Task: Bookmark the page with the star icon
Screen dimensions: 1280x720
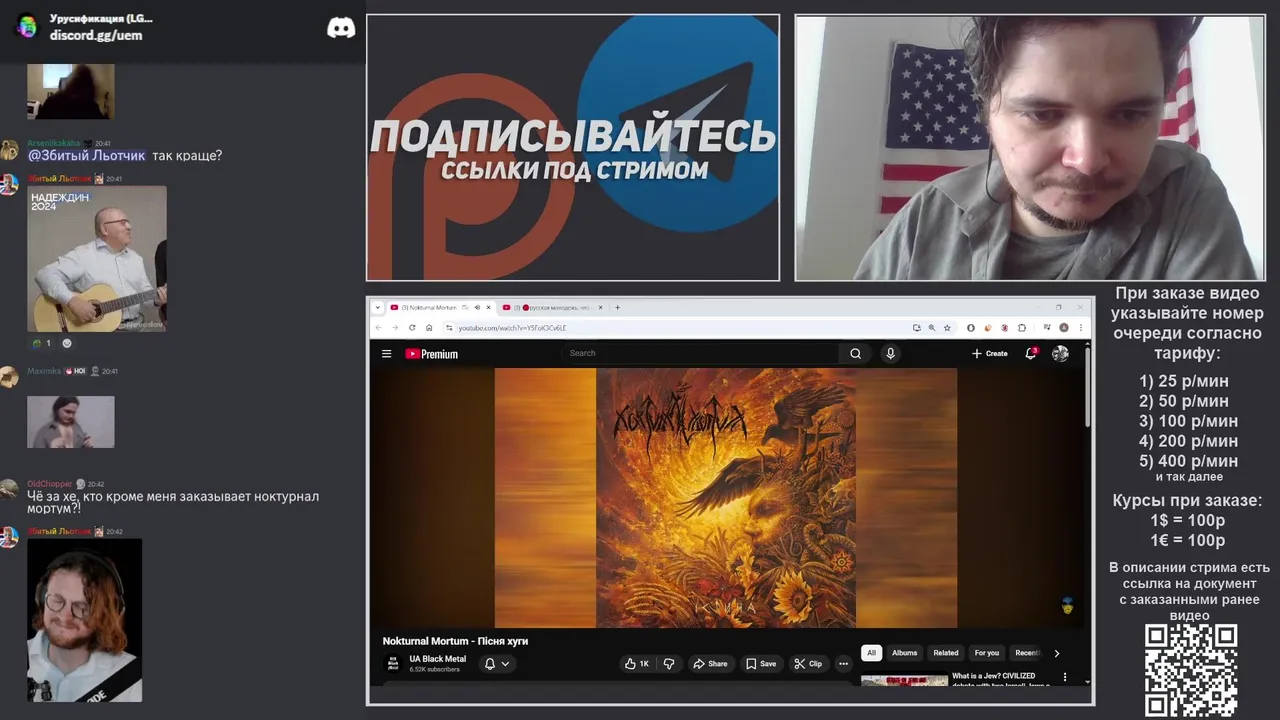Action: pyautogui.click(x=947, y=327)
